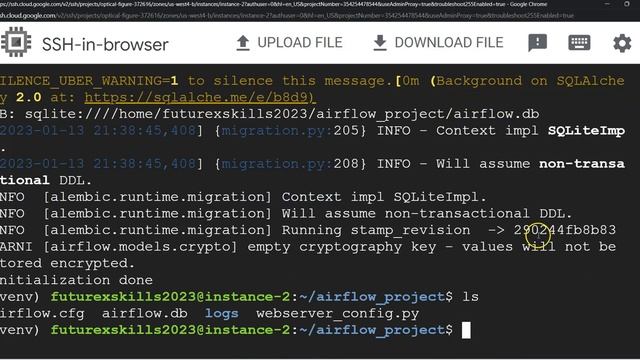This screenshot has height=360, width=640.
Task: Click the browser address bar URL
Action: pyautogui.click(x=287, y=16)
